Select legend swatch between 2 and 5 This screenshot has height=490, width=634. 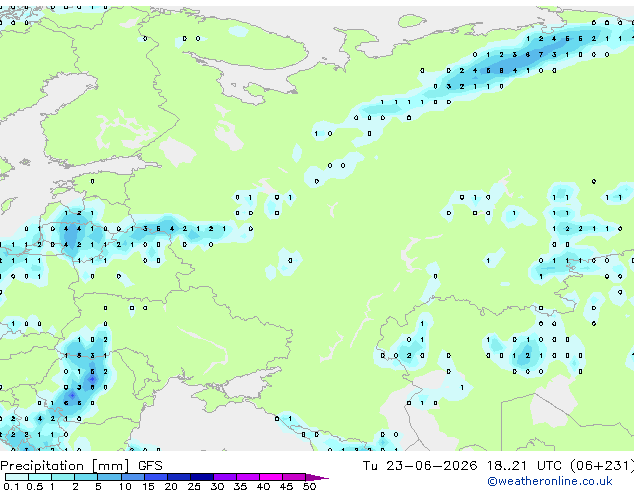[86, 477]
